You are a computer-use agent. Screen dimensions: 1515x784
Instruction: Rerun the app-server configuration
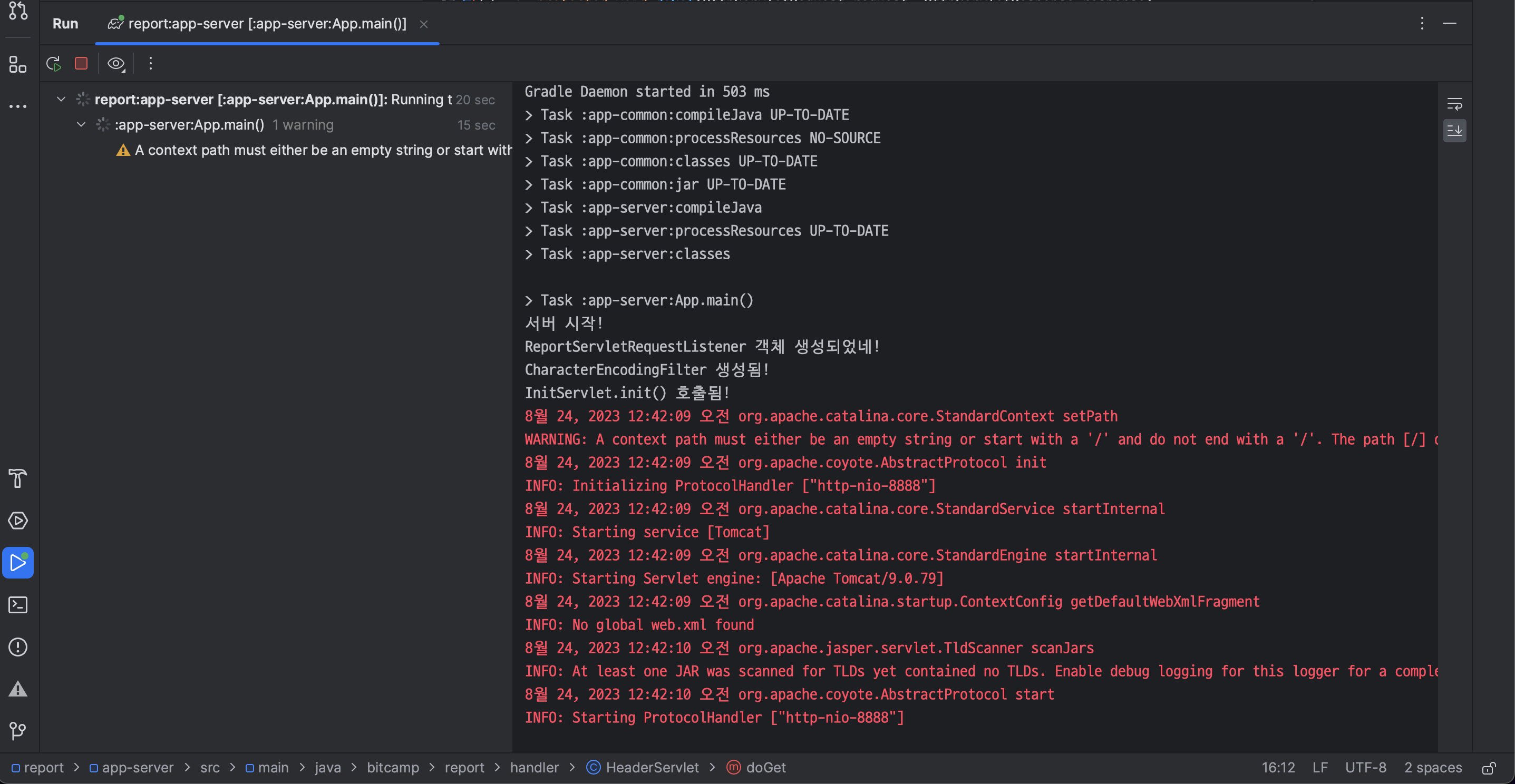coord(54,63)
